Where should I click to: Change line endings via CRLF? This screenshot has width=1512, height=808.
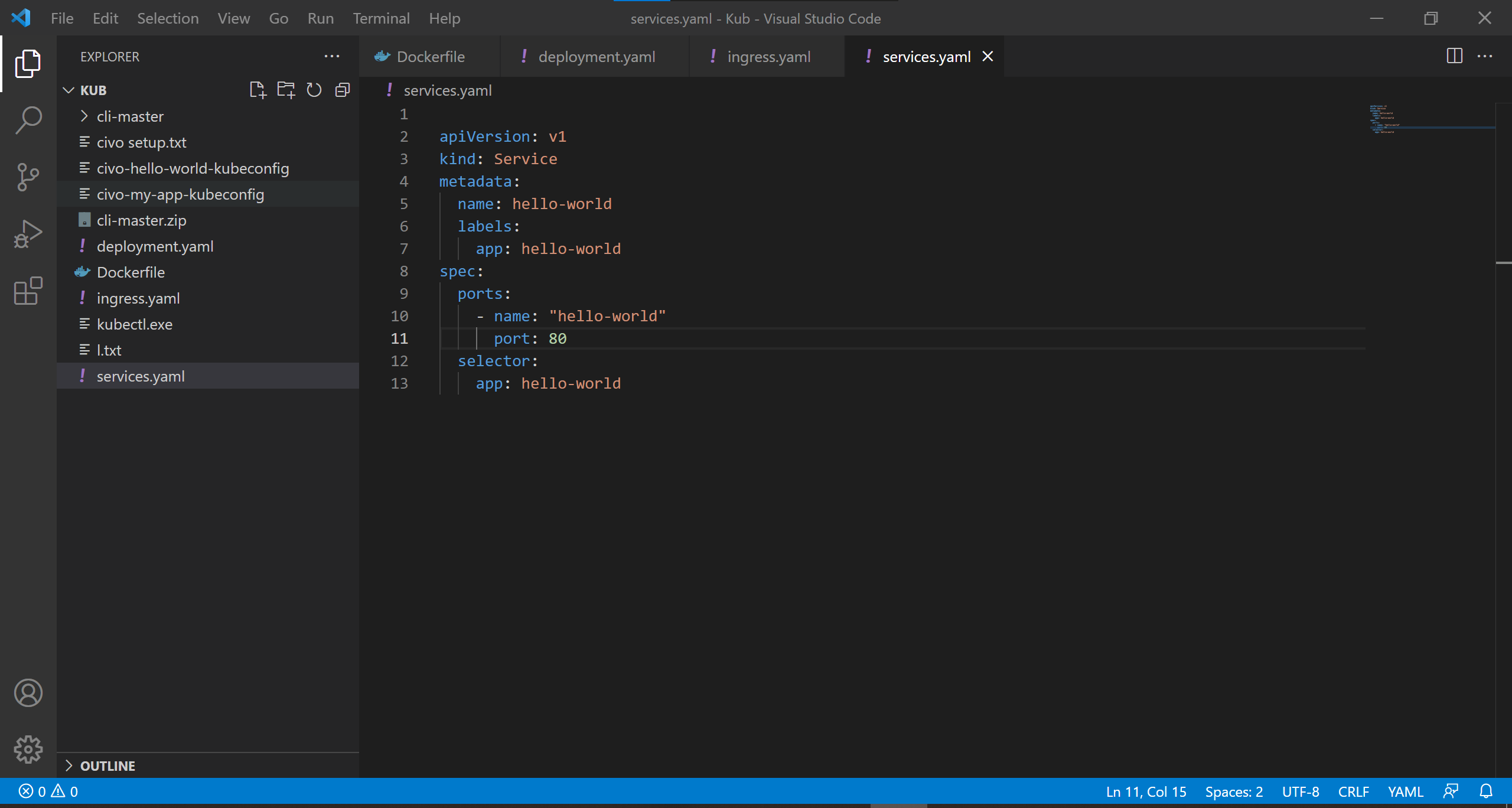[1353, 791]
